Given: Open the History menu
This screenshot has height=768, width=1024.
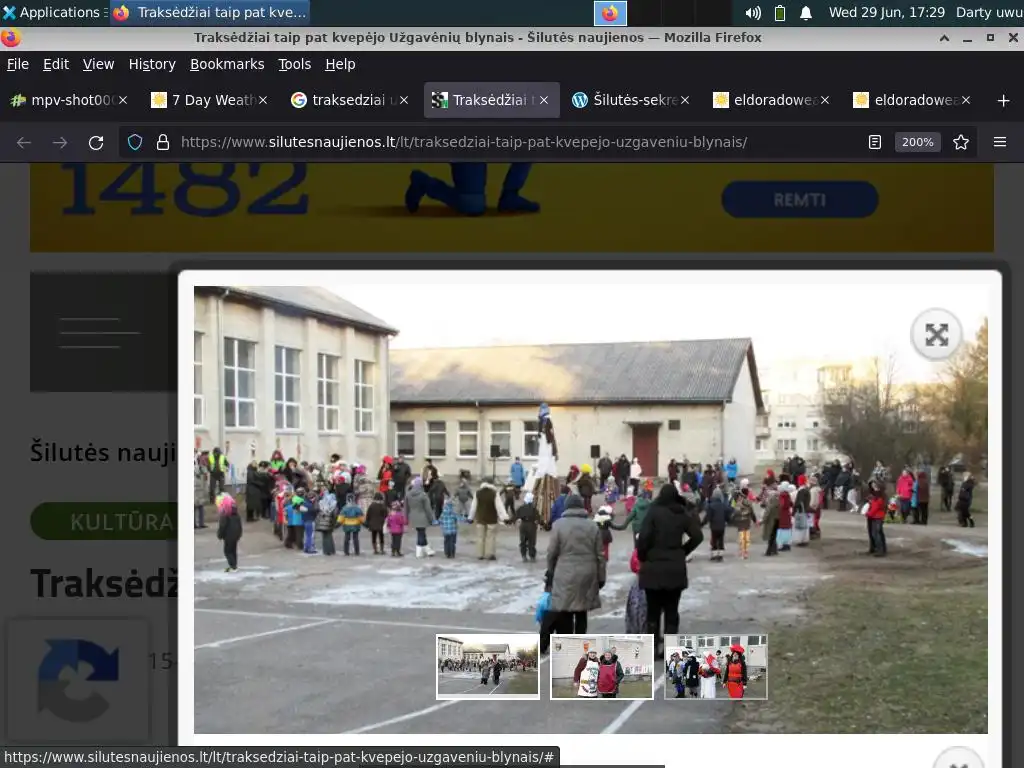Looking at the screenshot, I should (x=152, y=64).
